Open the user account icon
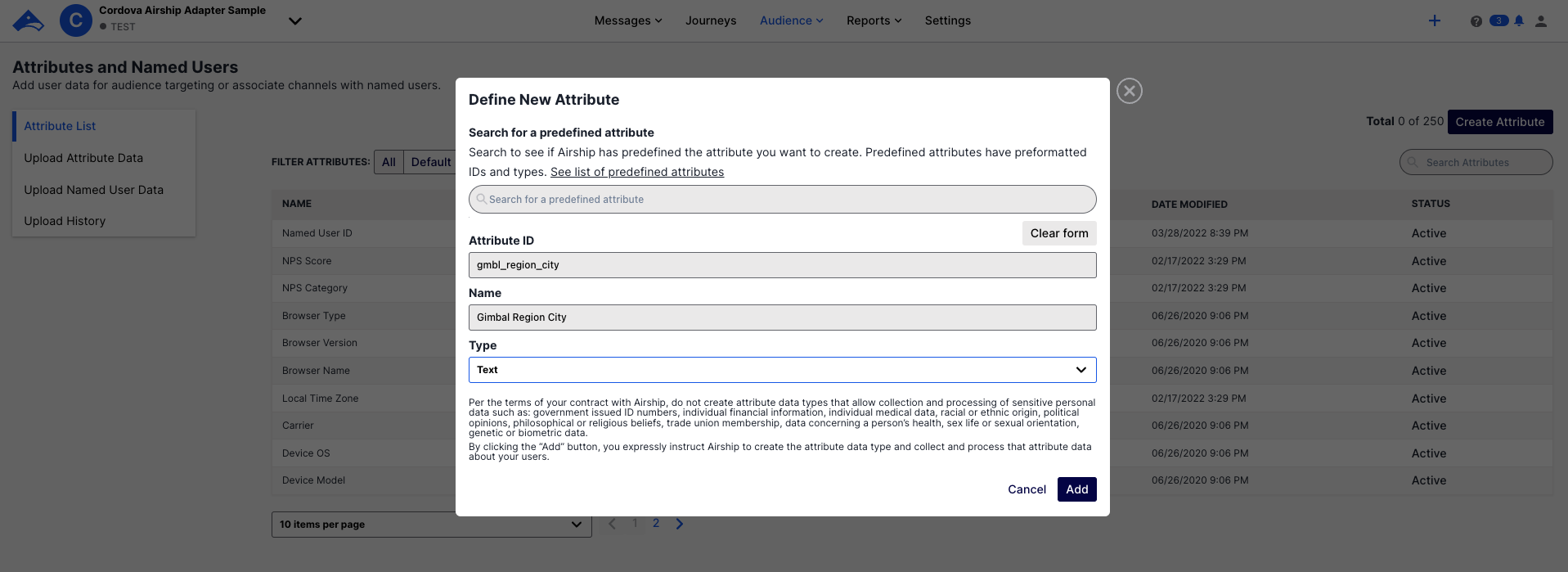The width and height of the screenshot is (1568, 572). point(1541,21)
